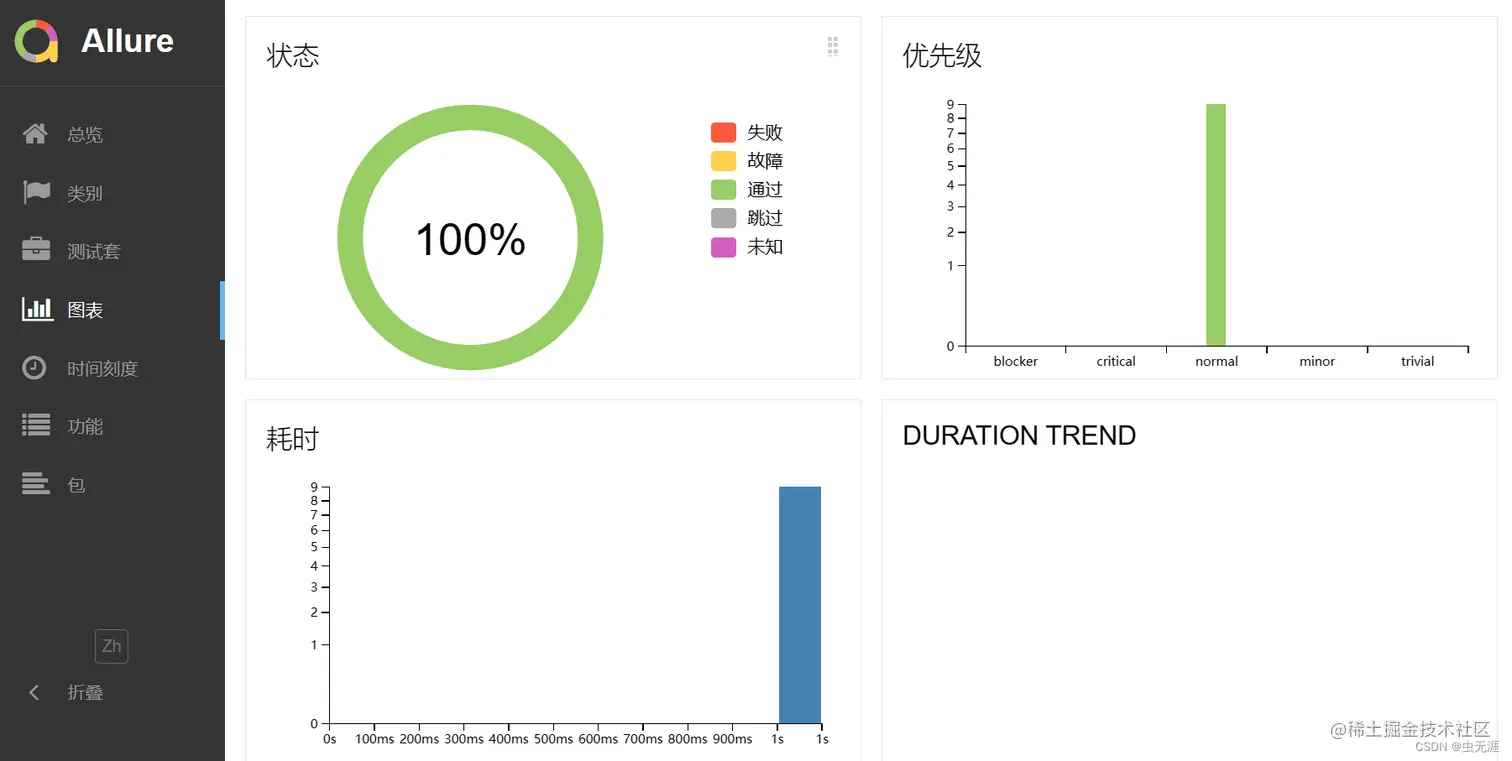This screenshot has width=1512, height=761.
Task: Click the 未知 legend label
Action: tap(765, 246)
